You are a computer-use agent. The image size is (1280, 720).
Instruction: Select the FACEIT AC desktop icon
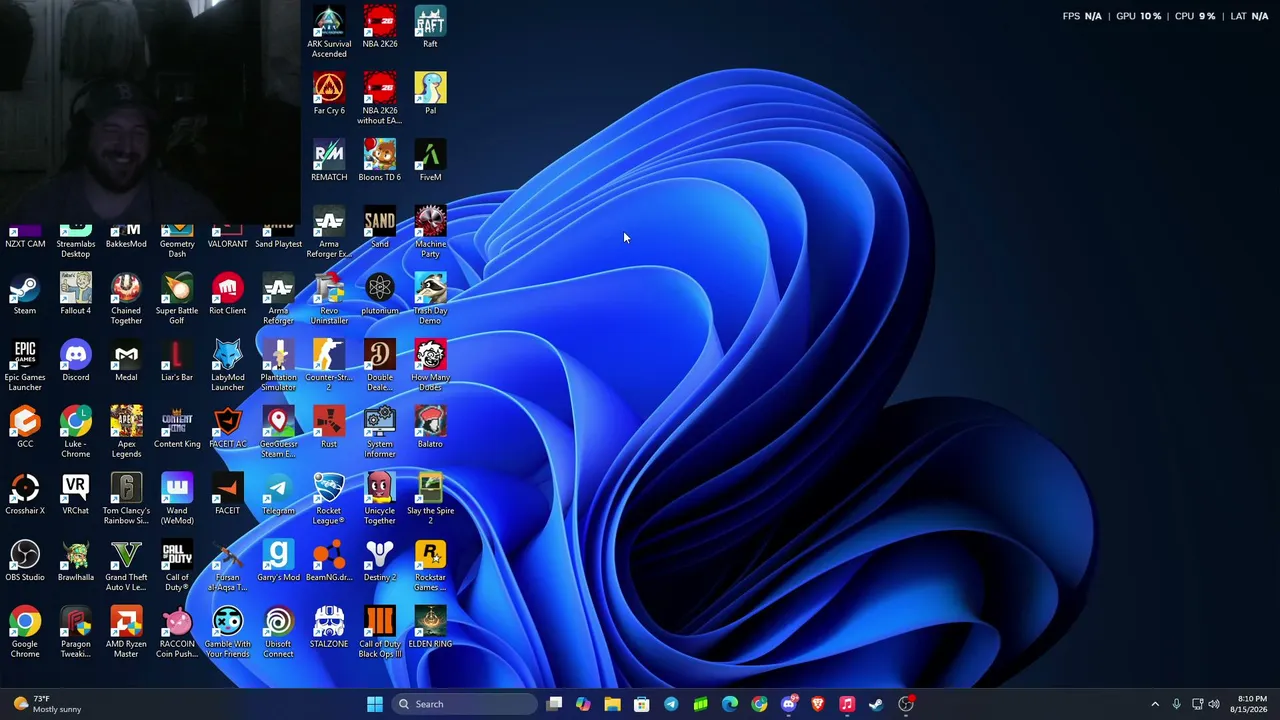tap(227, 426)
